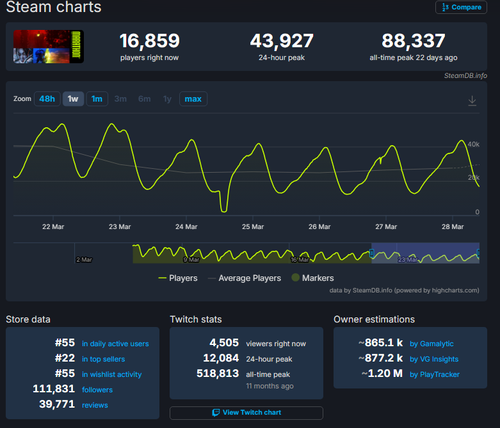
Task: Click the 'reviews' link
Action: pyautogui.click(x=95, y=405)
